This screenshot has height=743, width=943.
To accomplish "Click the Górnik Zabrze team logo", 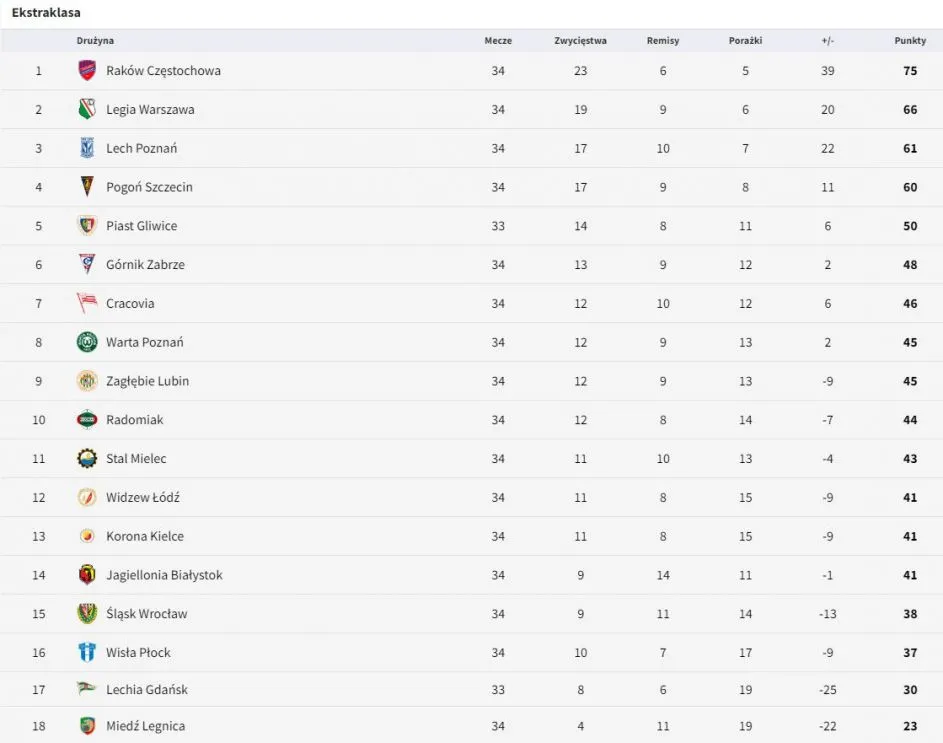I will point(87,265).
